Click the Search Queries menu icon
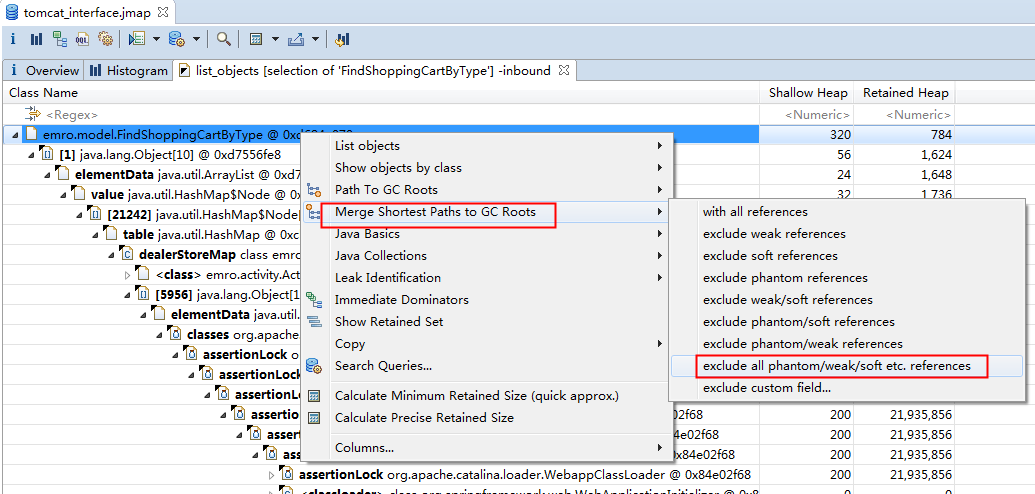This screenshot has height=494, width=1035. (x=314, y=366)
